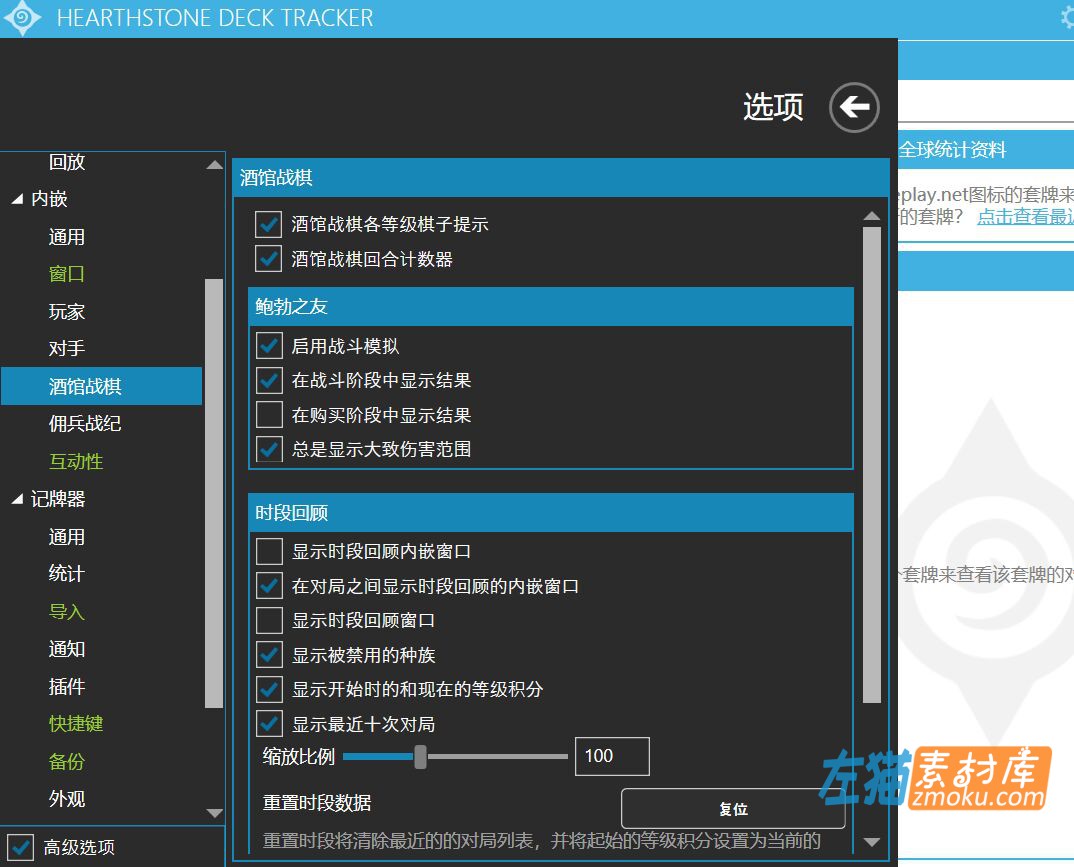Disable 显示最近十次对局
Viewport: 1074px width, 867px height.
[267, 723]
